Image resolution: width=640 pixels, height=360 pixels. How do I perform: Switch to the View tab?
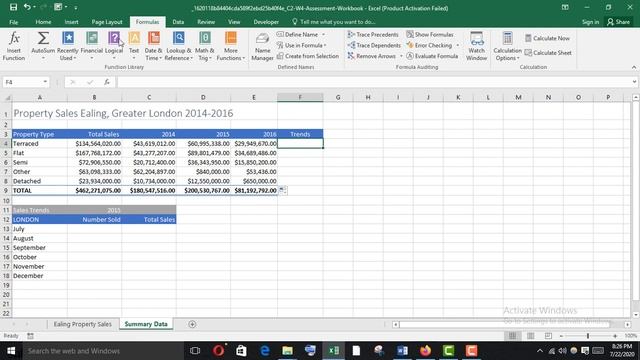point(234,22)
